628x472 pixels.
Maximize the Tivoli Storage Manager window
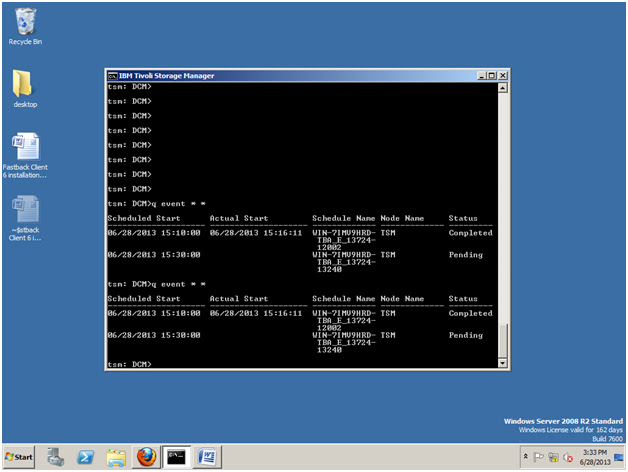tap(492, 76)
